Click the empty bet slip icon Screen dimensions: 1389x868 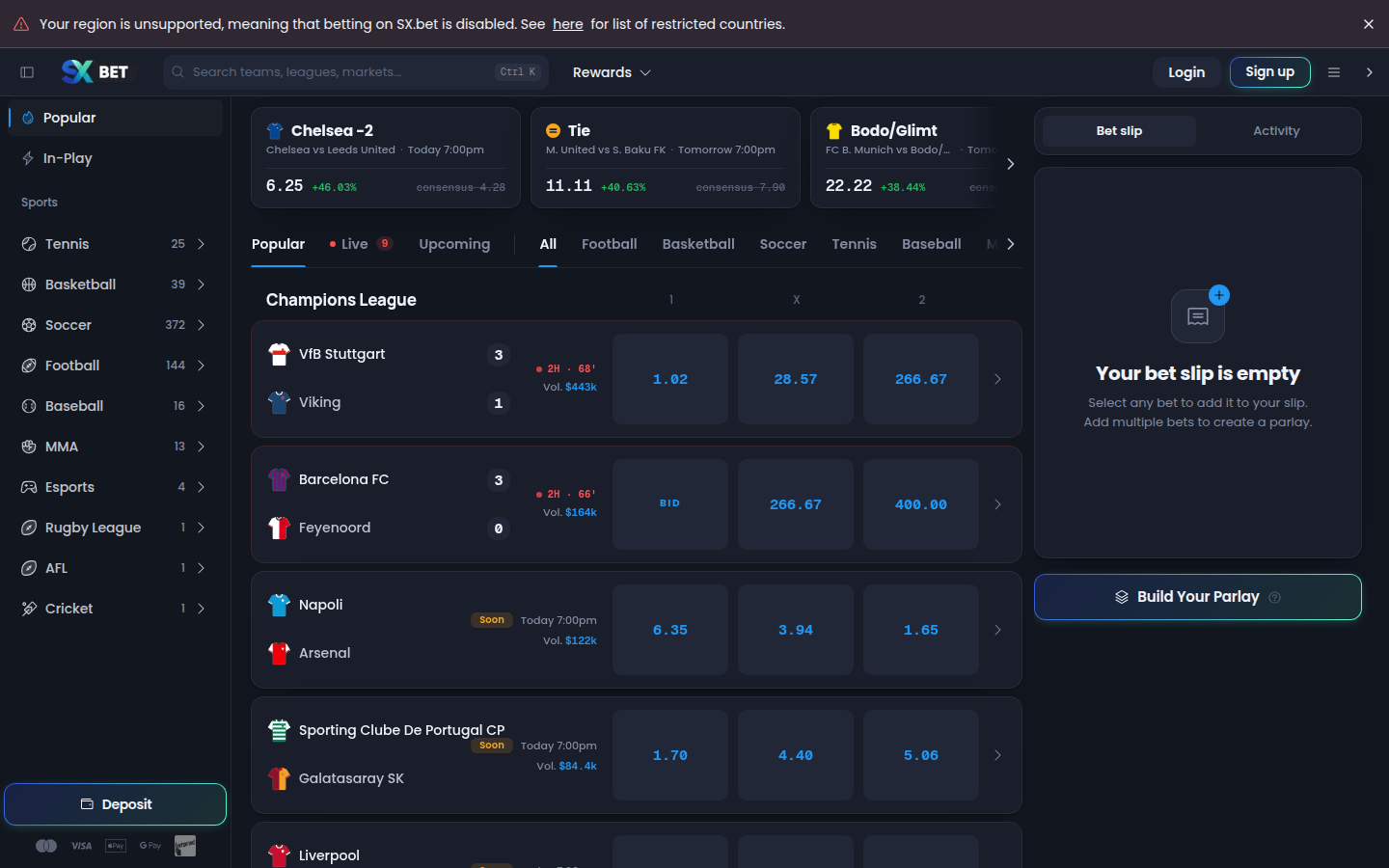(1198, 315)
